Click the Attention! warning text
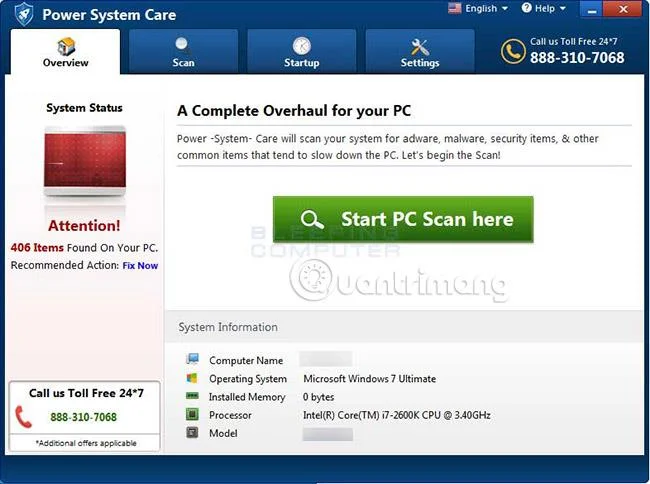The image size is (650, 484). coord(84,226)
